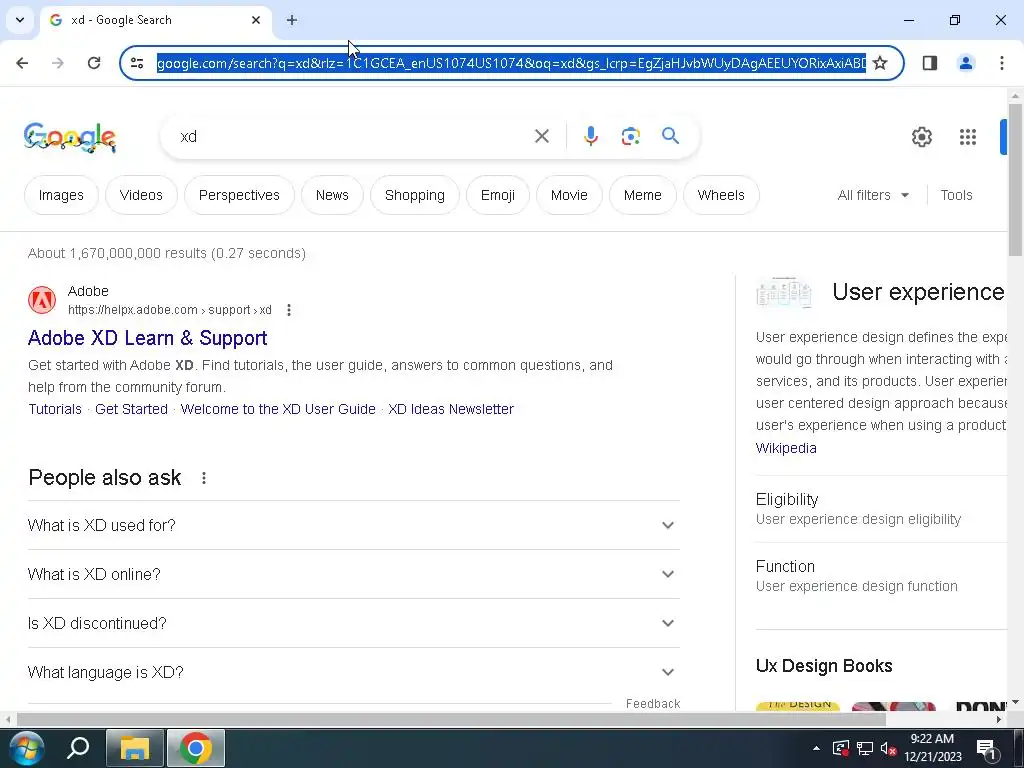Image resolution: width=1024 pixels, height=768 pixels.
Task: Clear the search box with the X
Action: pyautogui.click(x=542, y=136)
